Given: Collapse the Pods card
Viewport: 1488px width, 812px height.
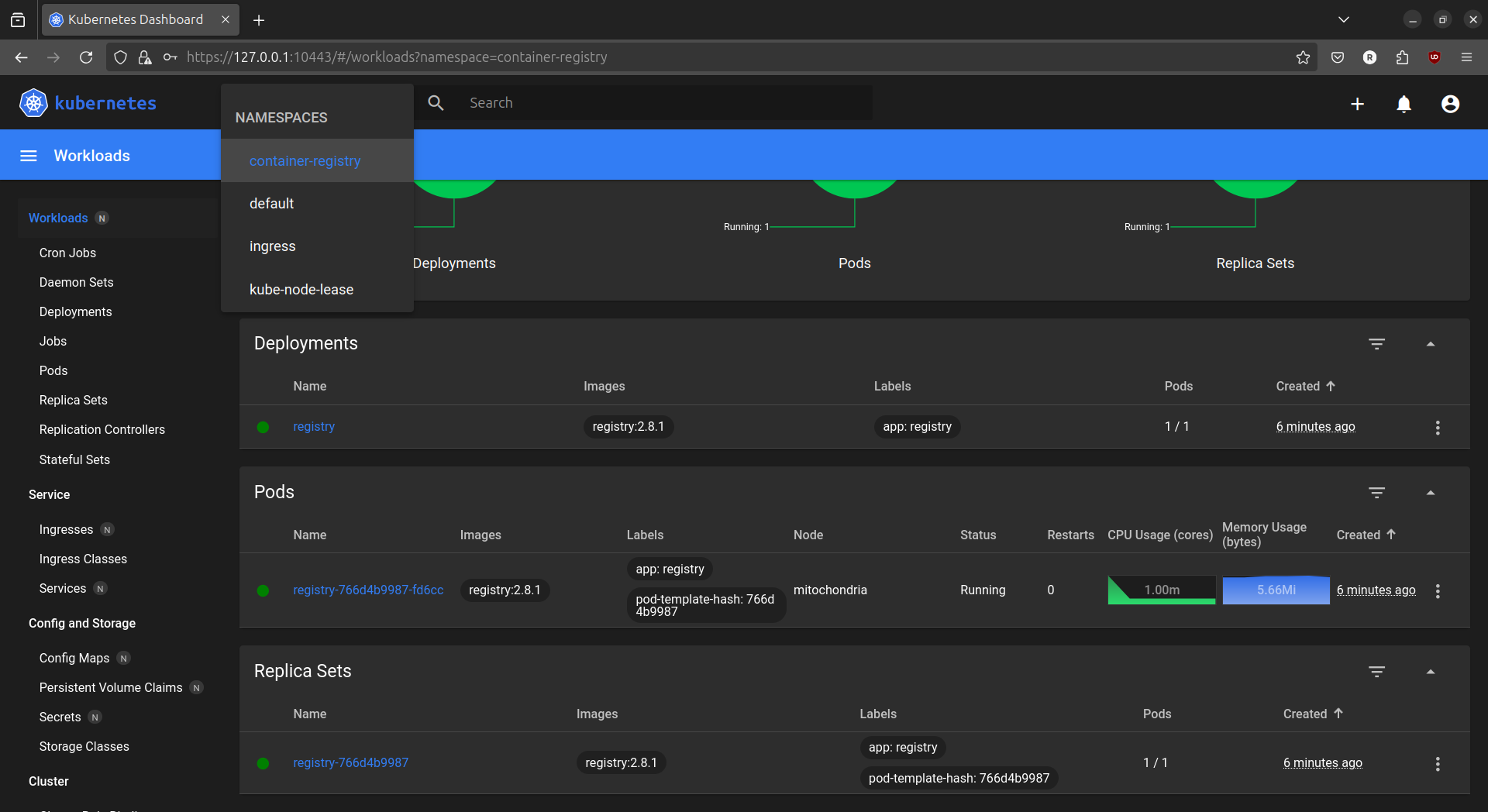Looking at the screenshot, I should click(1431, 493).
